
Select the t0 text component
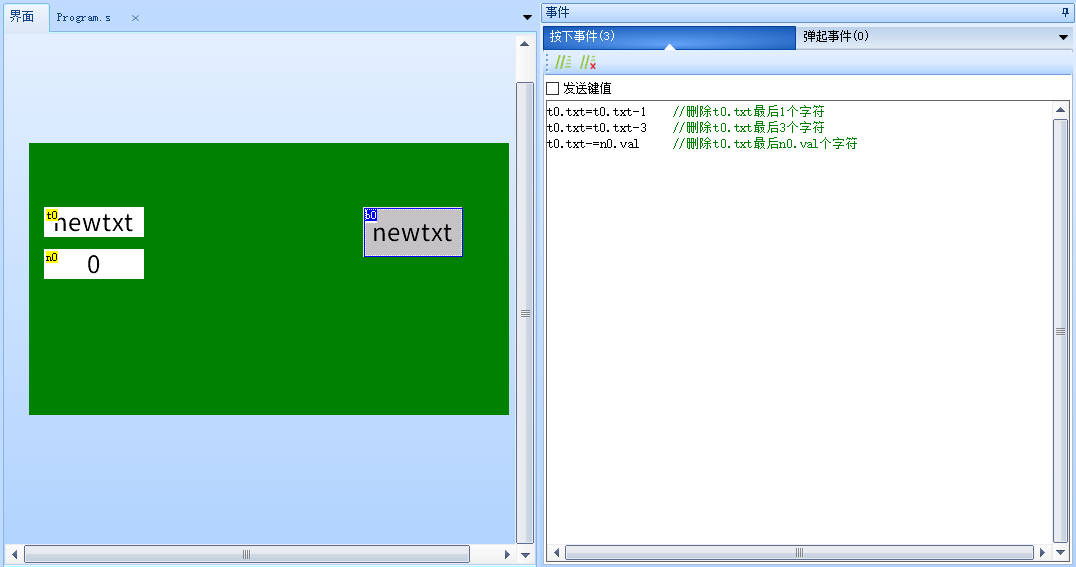[94, 222]
